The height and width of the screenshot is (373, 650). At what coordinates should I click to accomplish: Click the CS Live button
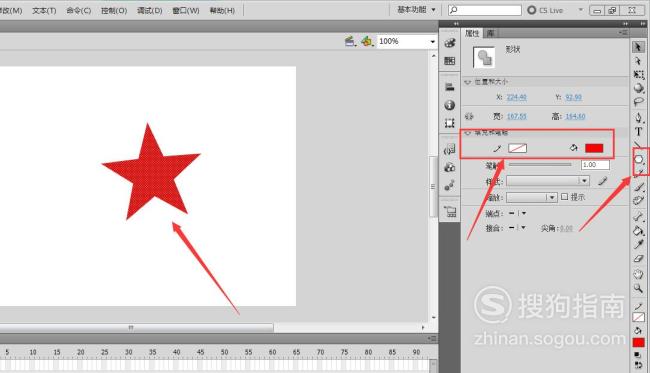(545, 10)
